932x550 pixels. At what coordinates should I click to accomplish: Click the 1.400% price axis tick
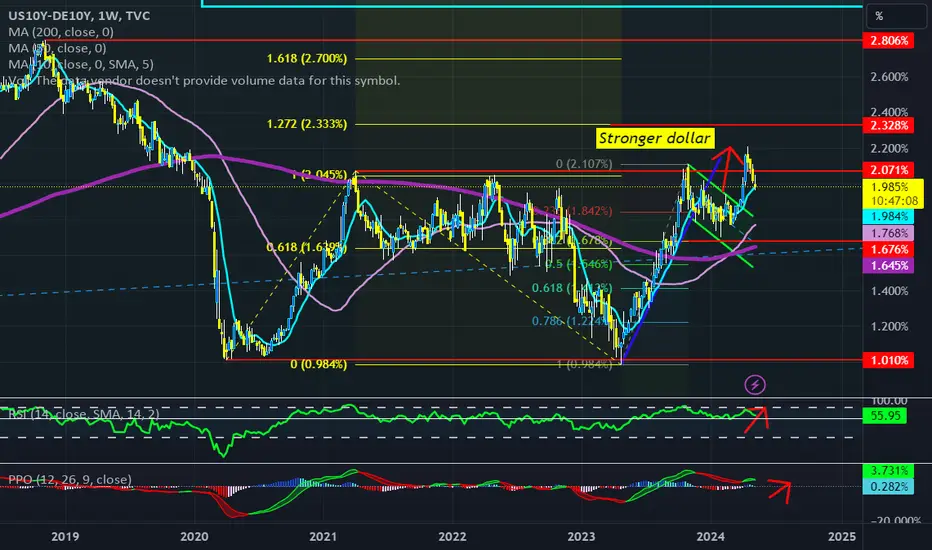point(889,291)
